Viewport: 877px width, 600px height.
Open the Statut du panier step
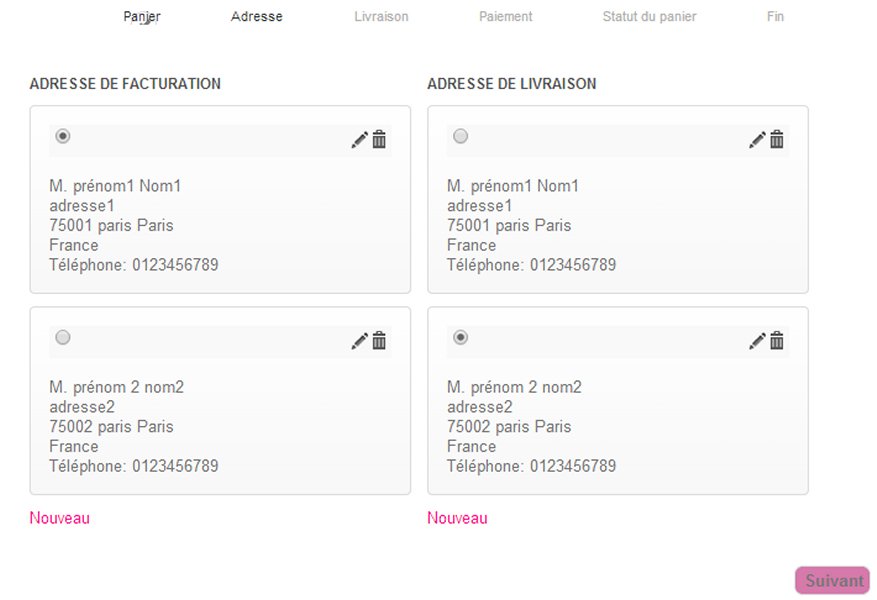click(649, 17)
